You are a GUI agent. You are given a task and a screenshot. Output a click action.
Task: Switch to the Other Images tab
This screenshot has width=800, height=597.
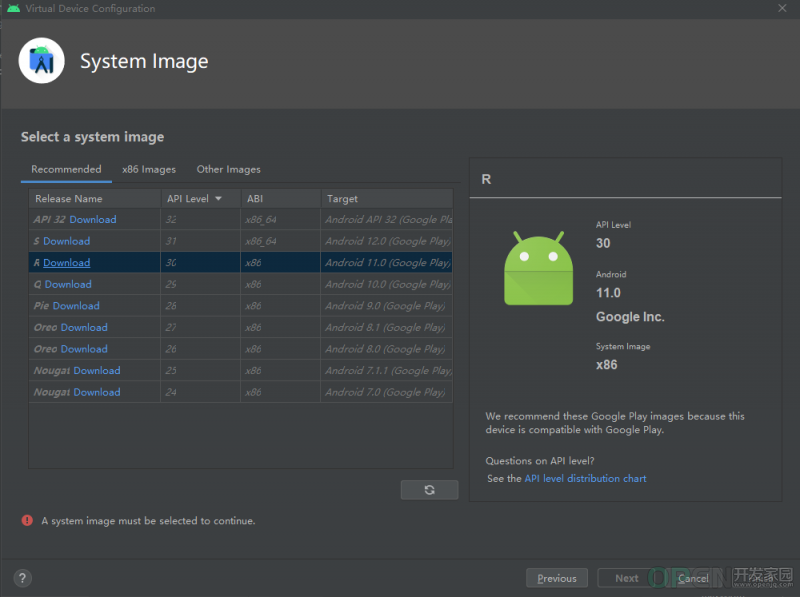point(229,169)
